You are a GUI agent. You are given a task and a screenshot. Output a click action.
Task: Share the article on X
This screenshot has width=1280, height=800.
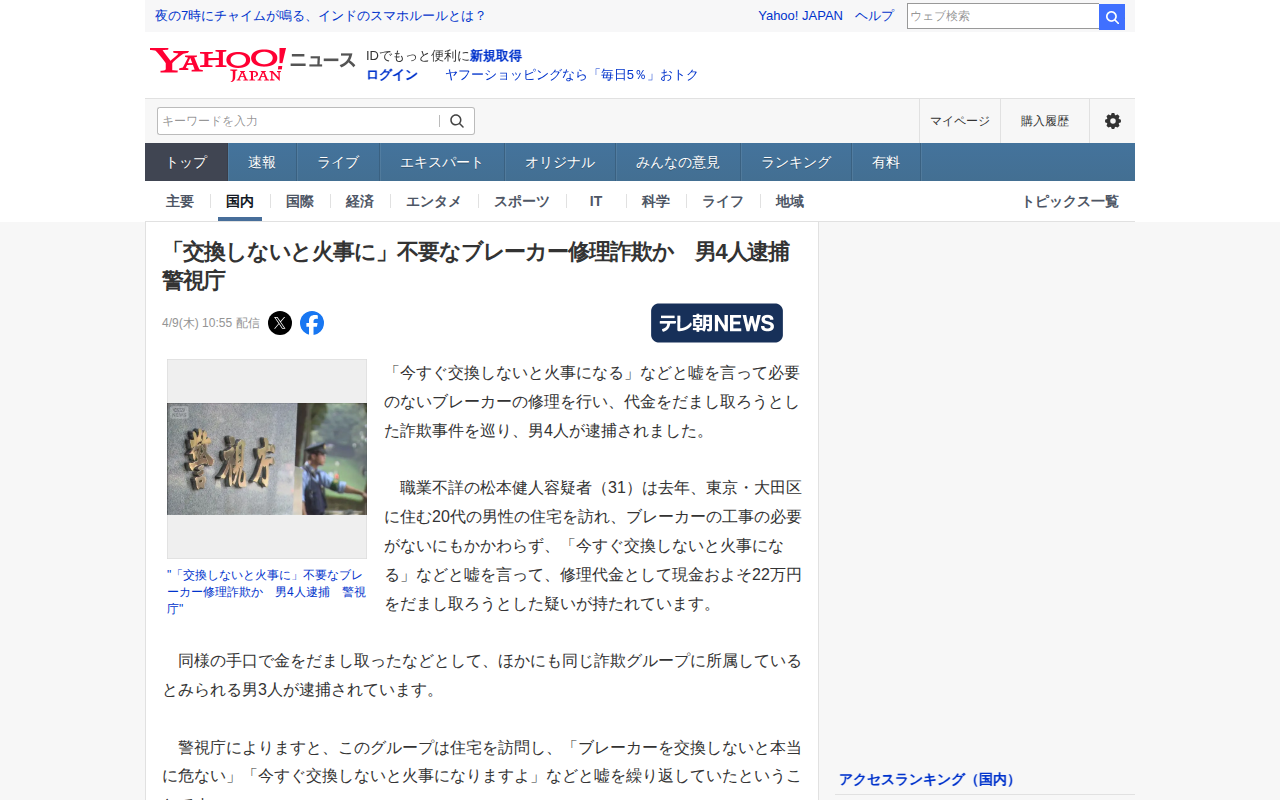pyautogui.click(x=280, y=323)
